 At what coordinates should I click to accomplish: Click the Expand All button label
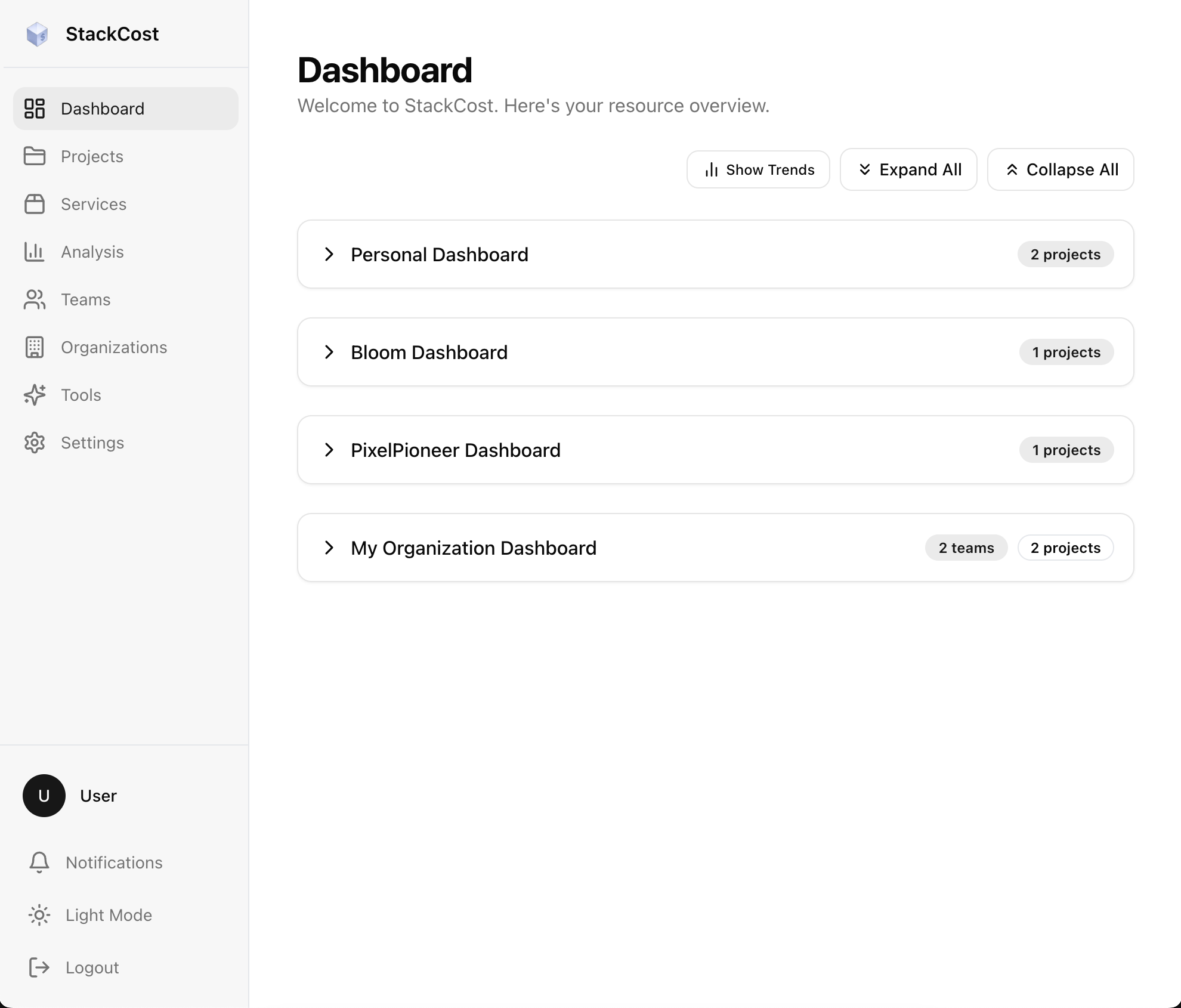920,170
